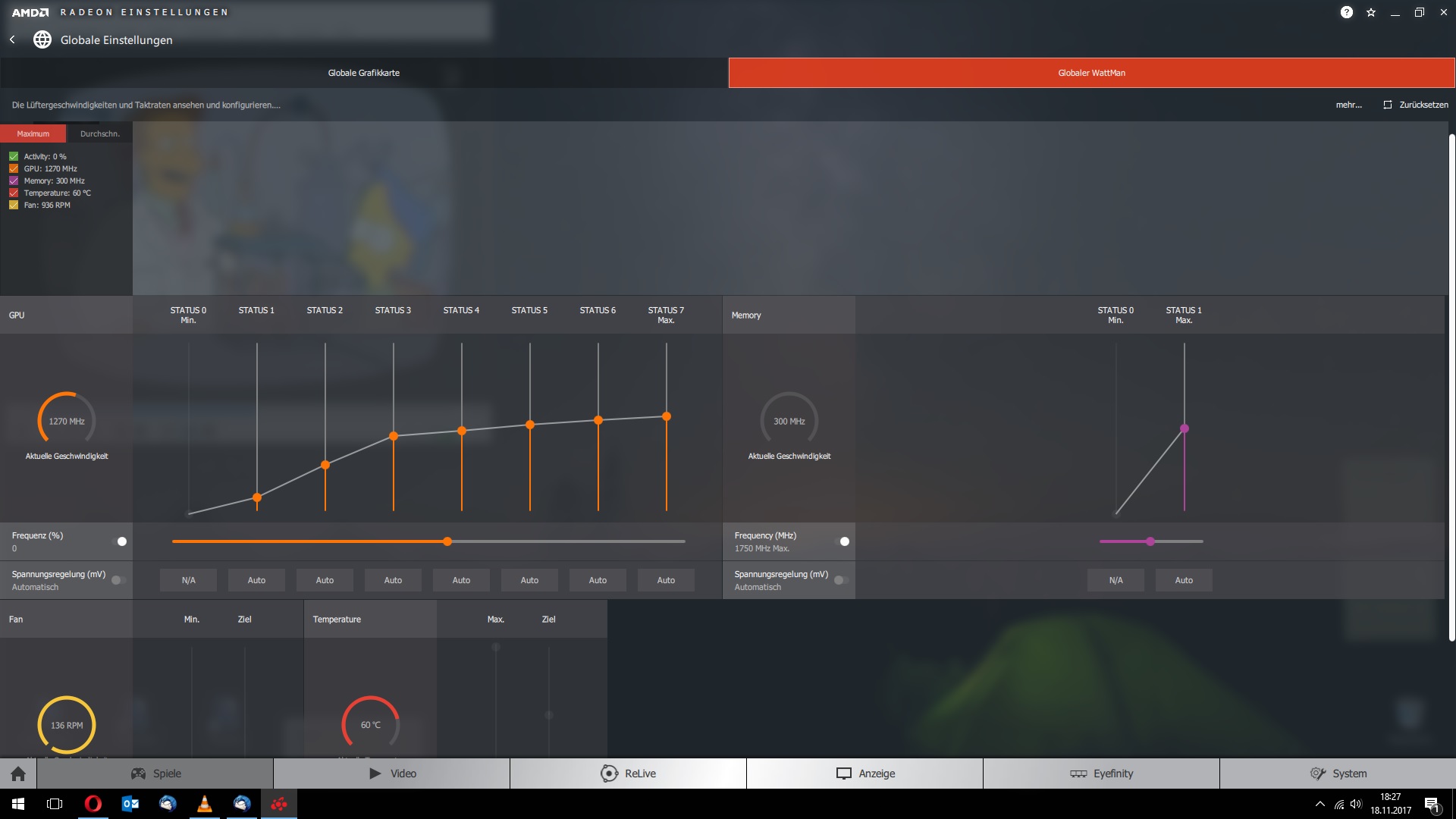This screenshot has width=1456, height=819.
Task: Uncheck the Activity graph checkbox
Action: (14, 156)
